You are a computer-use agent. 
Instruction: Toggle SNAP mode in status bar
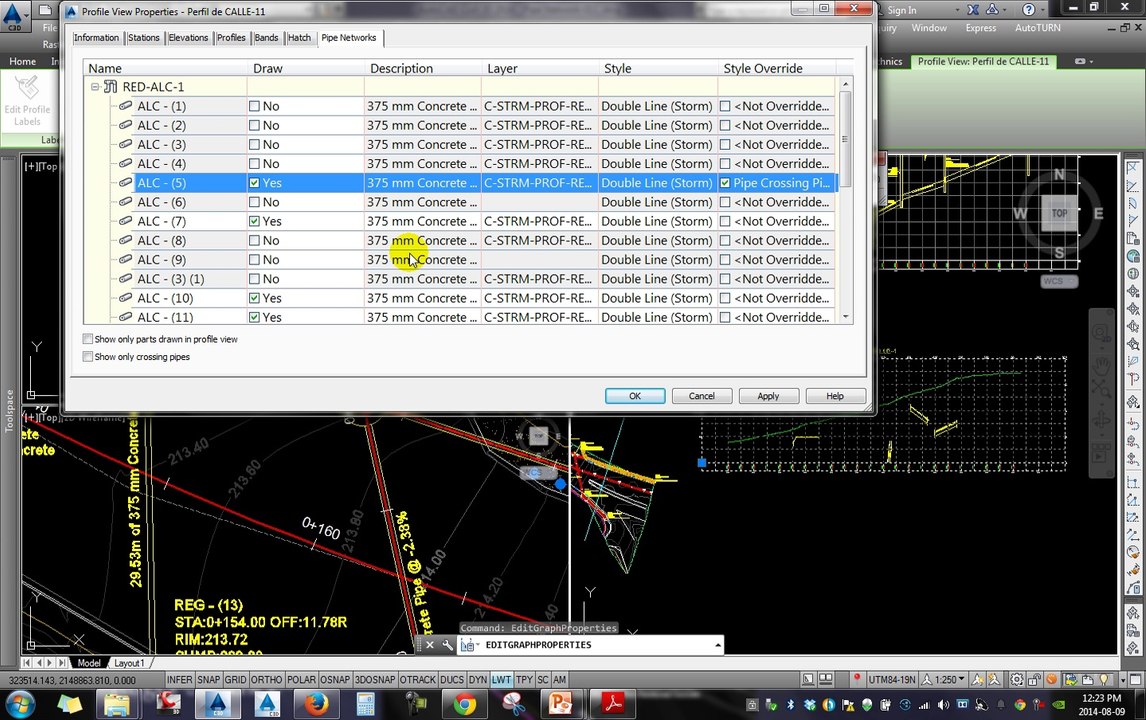pos(208,680)
